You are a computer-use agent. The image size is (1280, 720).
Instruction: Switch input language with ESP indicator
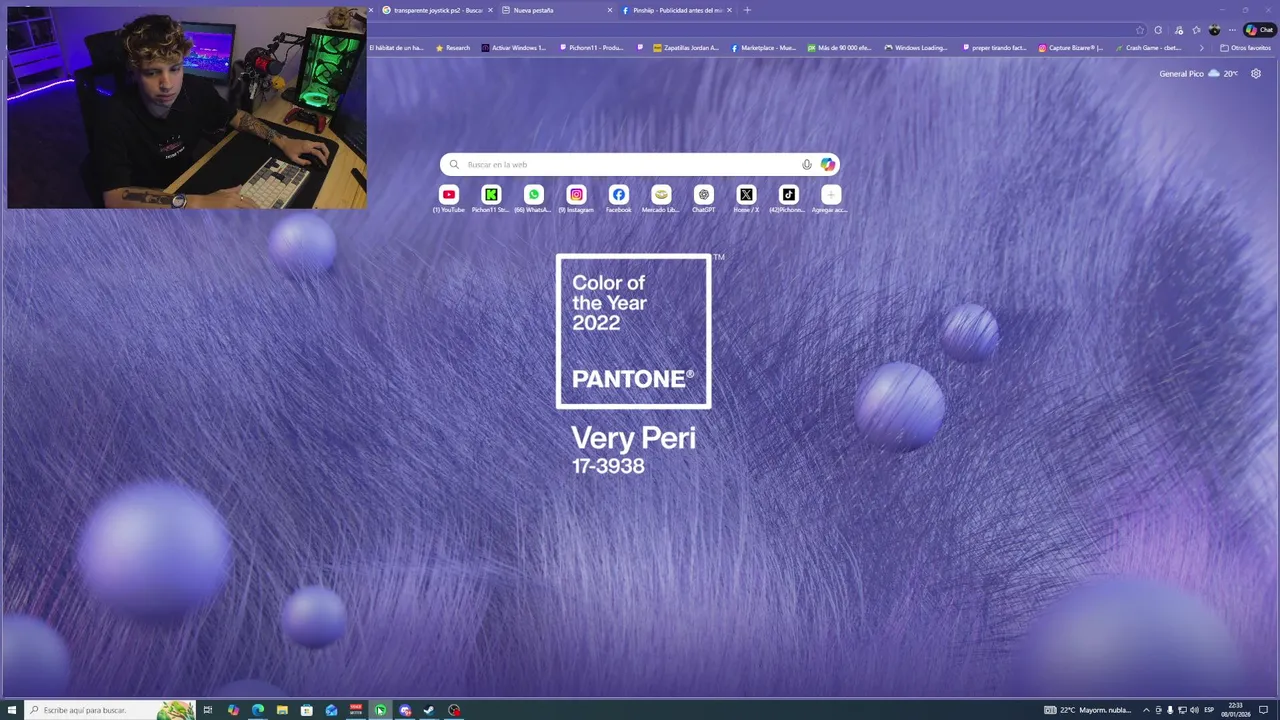pyautogui.click(x=1209, y=710)
